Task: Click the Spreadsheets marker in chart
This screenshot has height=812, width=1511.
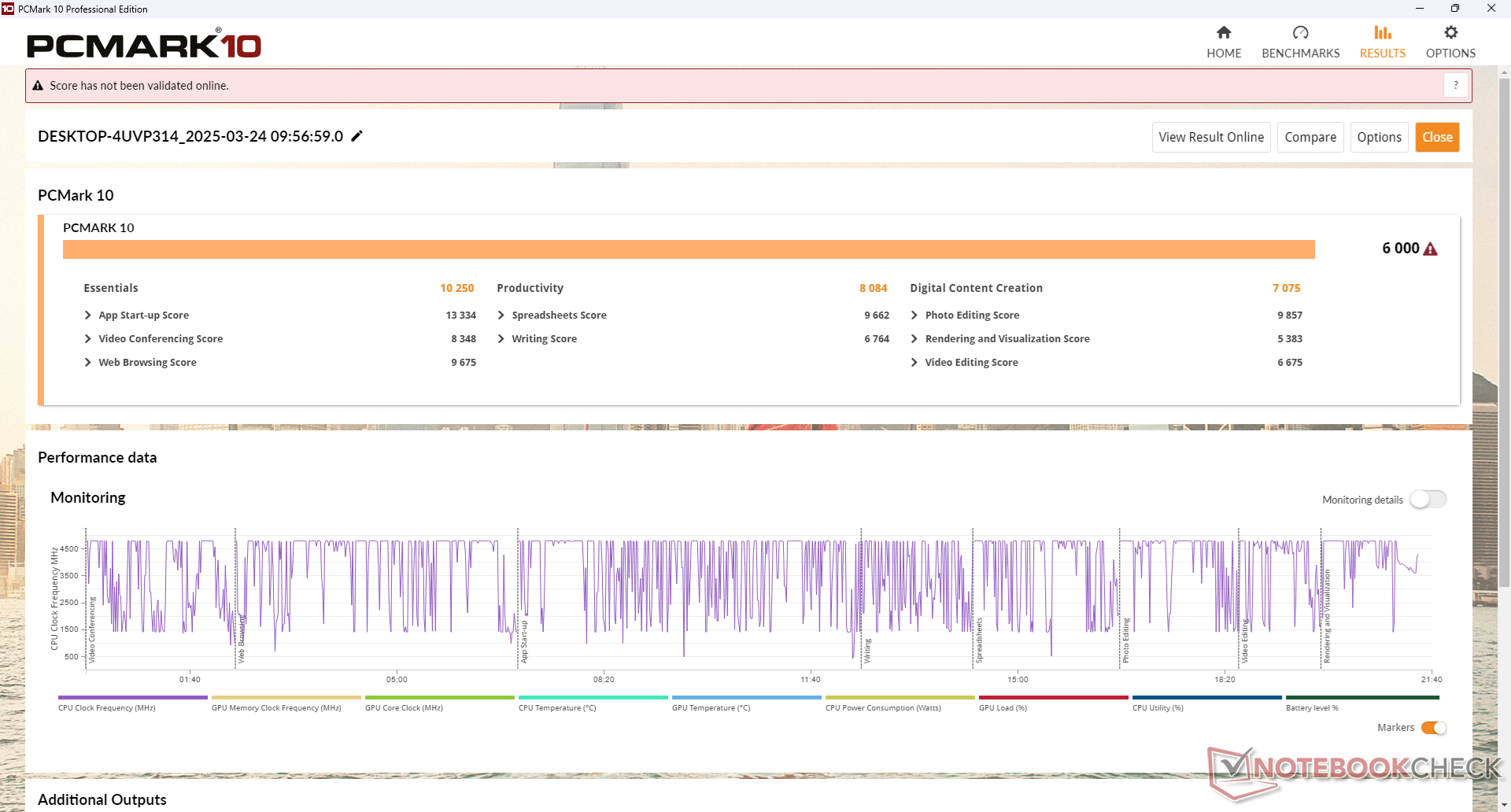Action: click(979, 640)
